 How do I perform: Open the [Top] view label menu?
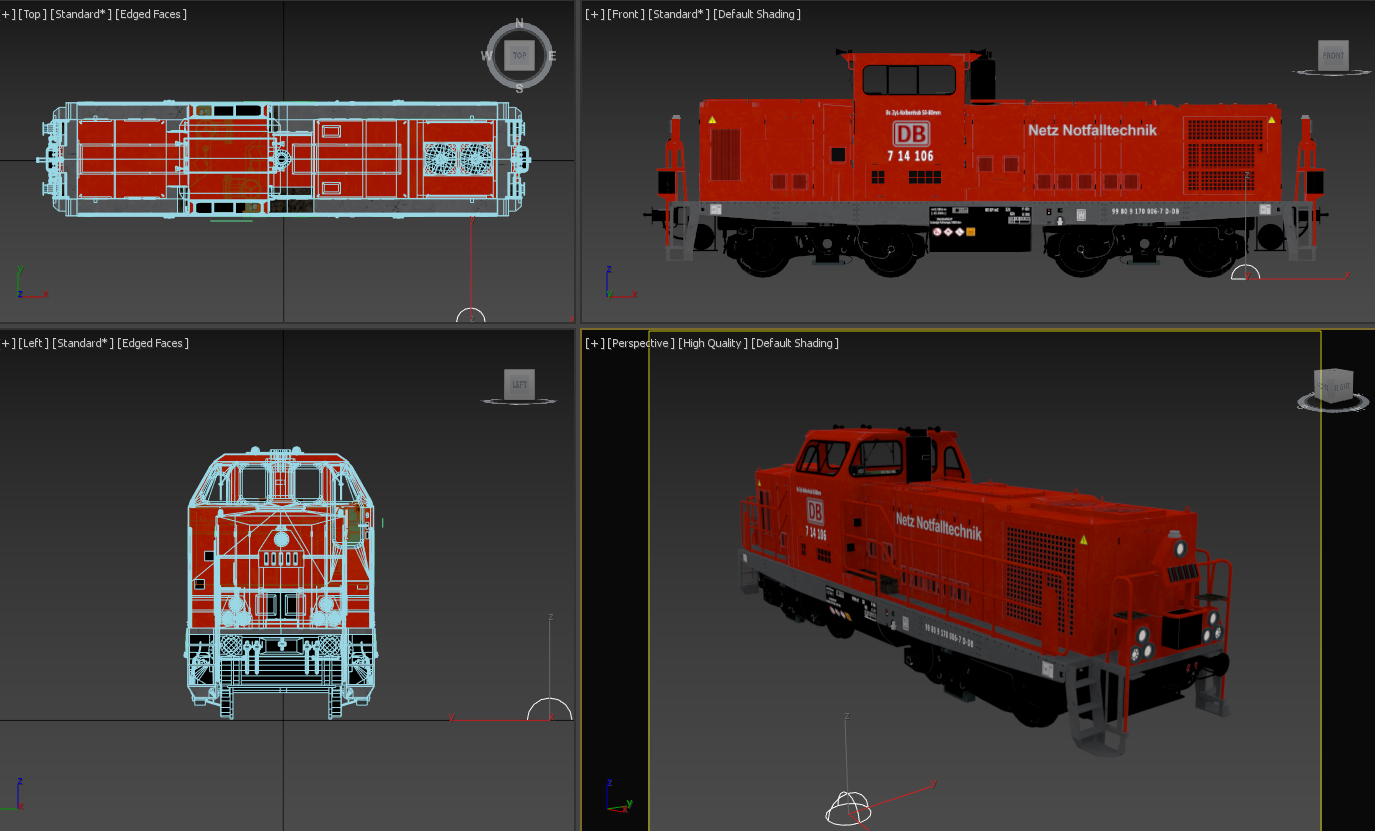pyautogui.click(x=33, y=14)
